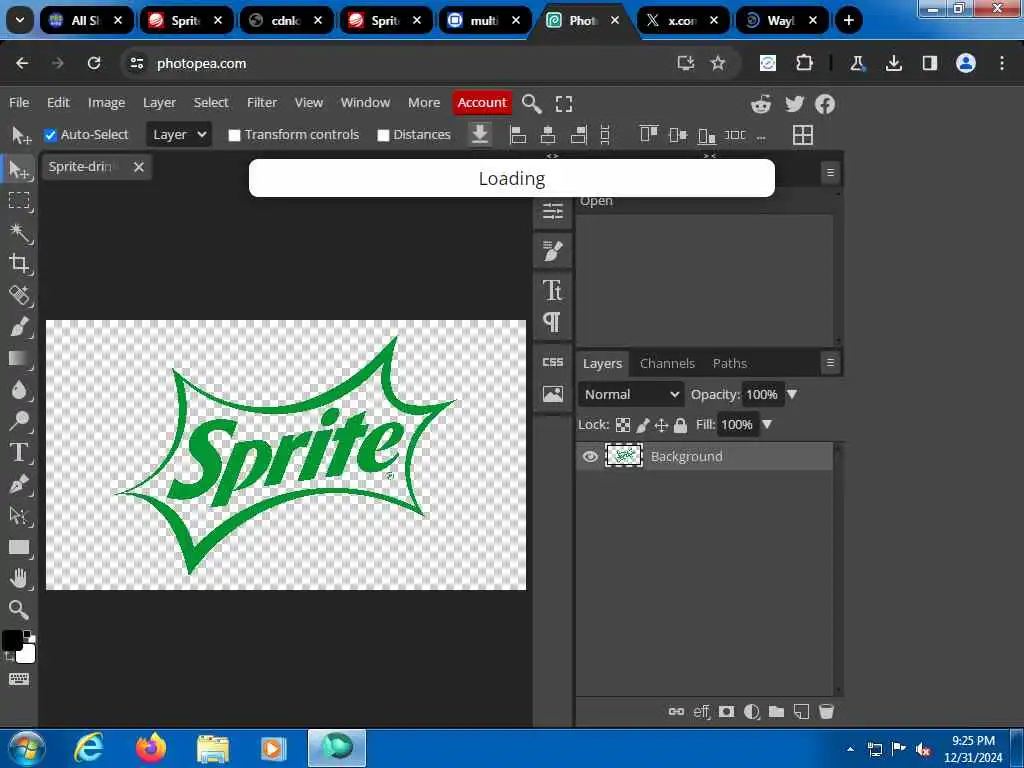Create a new folder in Layers panel
The image size is (1024, 768).
click(776, 711)
